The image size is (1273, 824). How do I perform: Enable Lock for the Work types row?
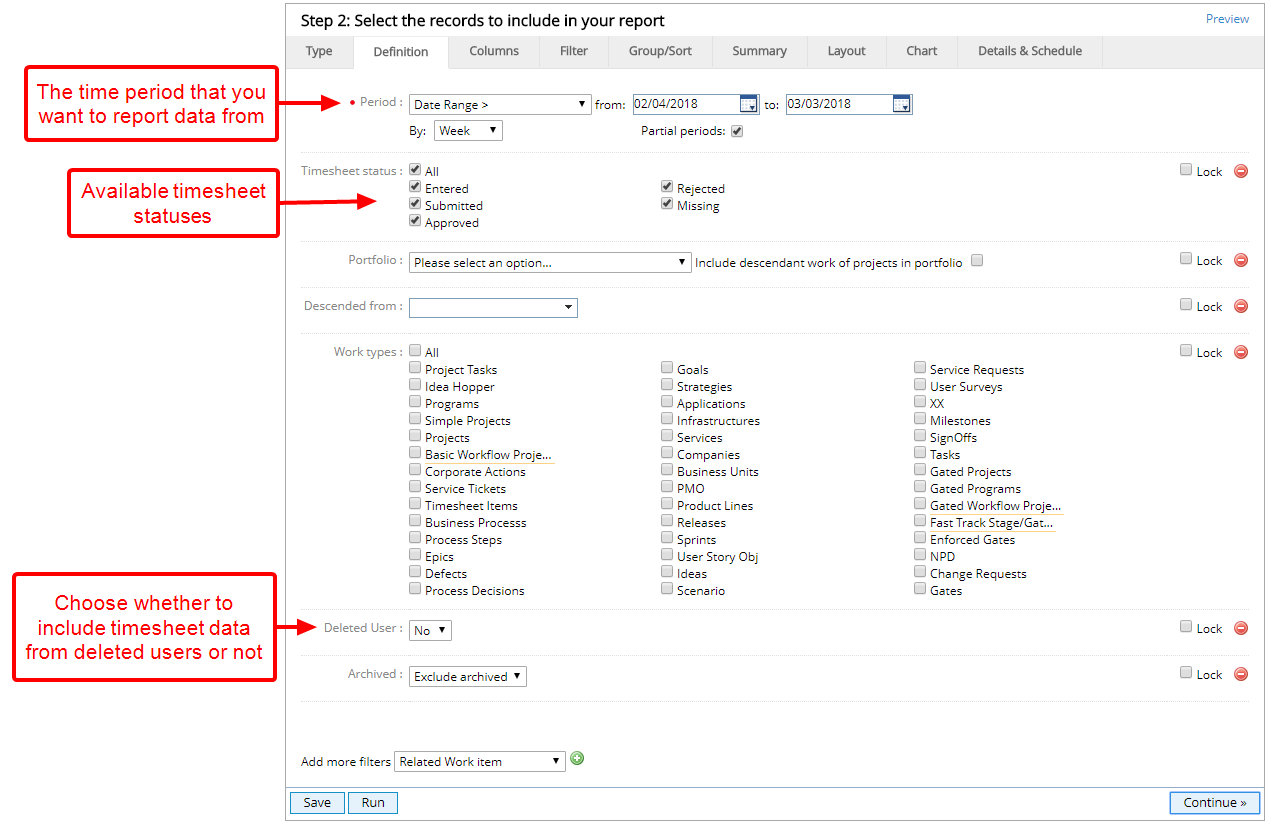(1186, 351)
